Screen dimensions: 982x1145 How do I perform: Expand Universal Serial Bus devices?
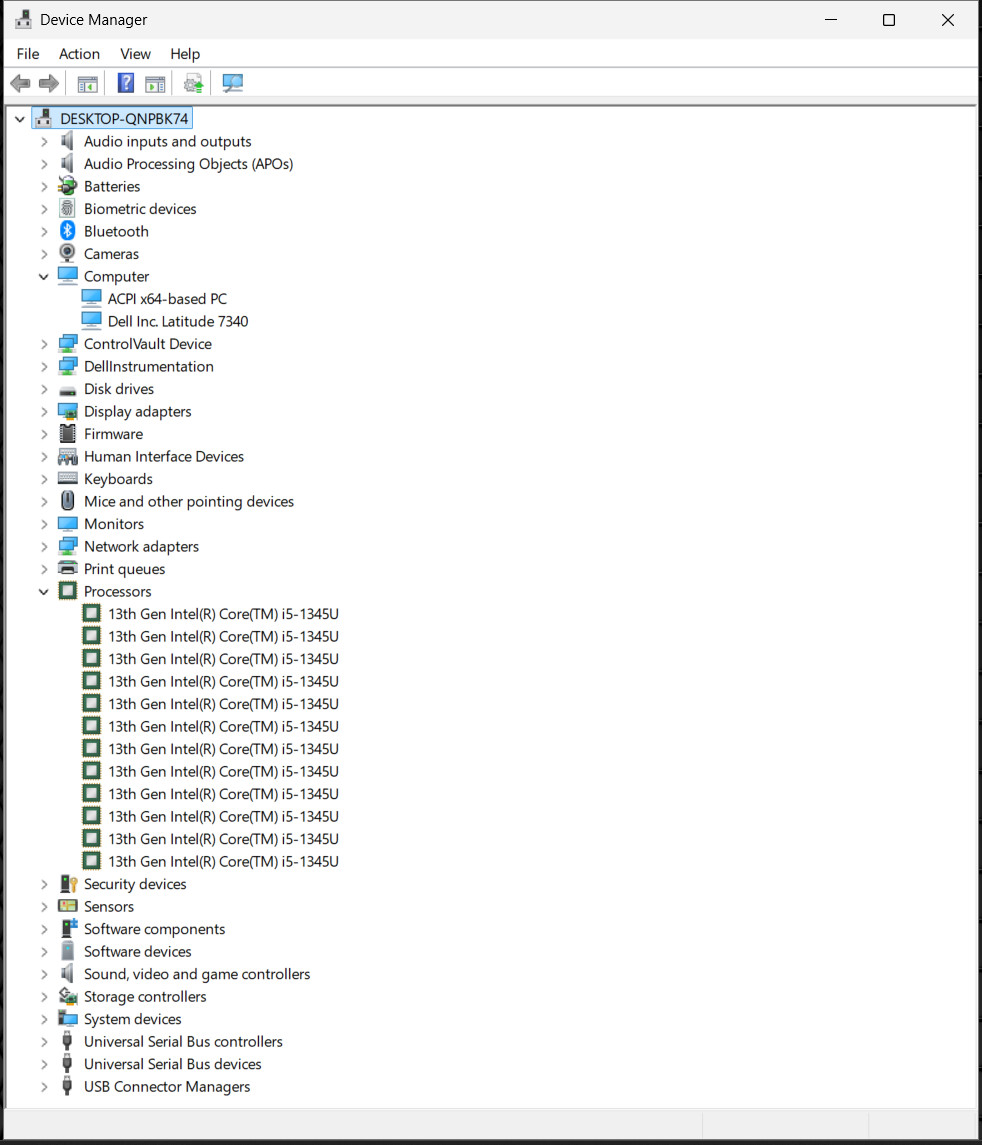click(44, 1064)
